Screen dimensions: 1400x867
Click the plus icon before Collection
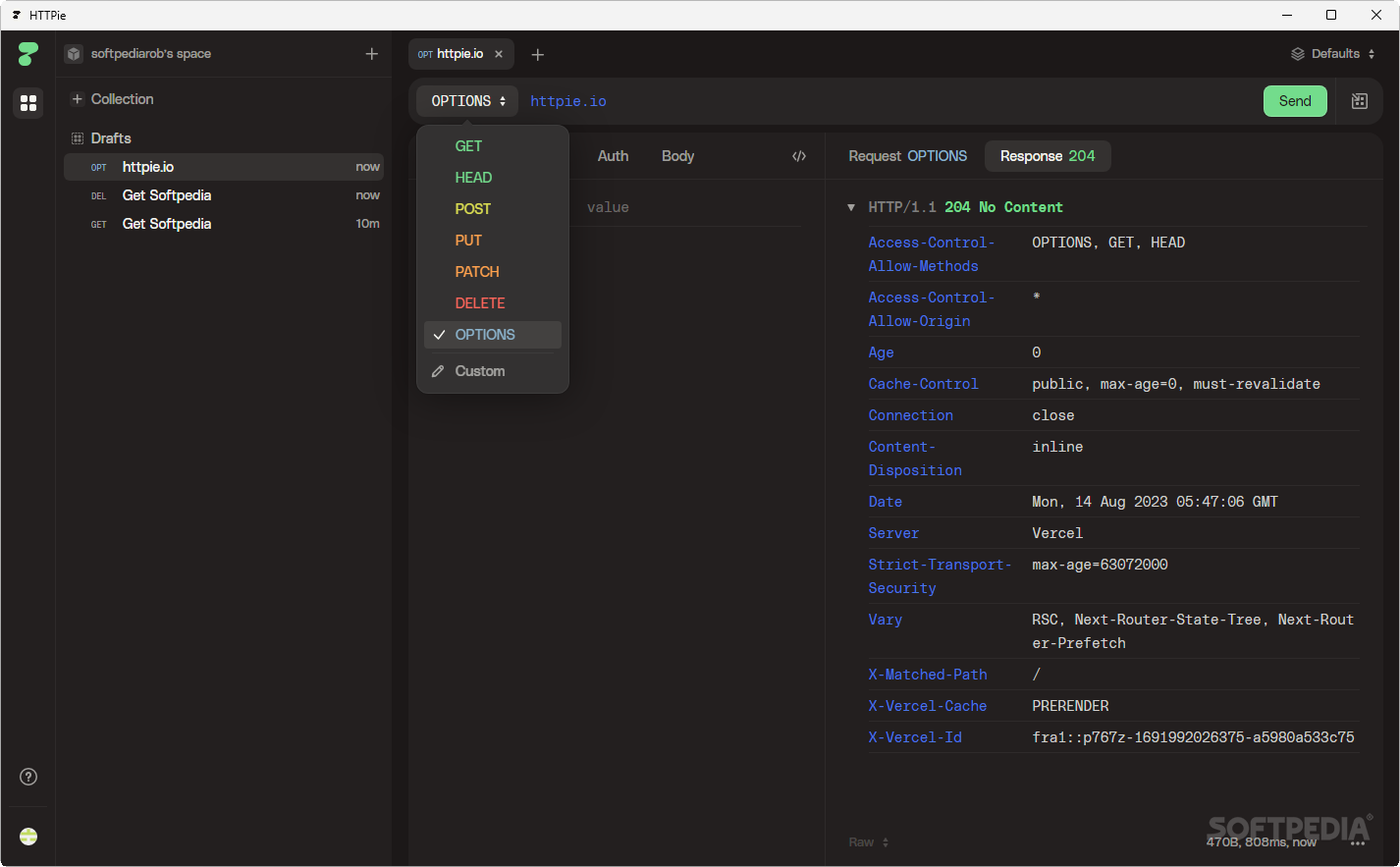tap(78, 99)
